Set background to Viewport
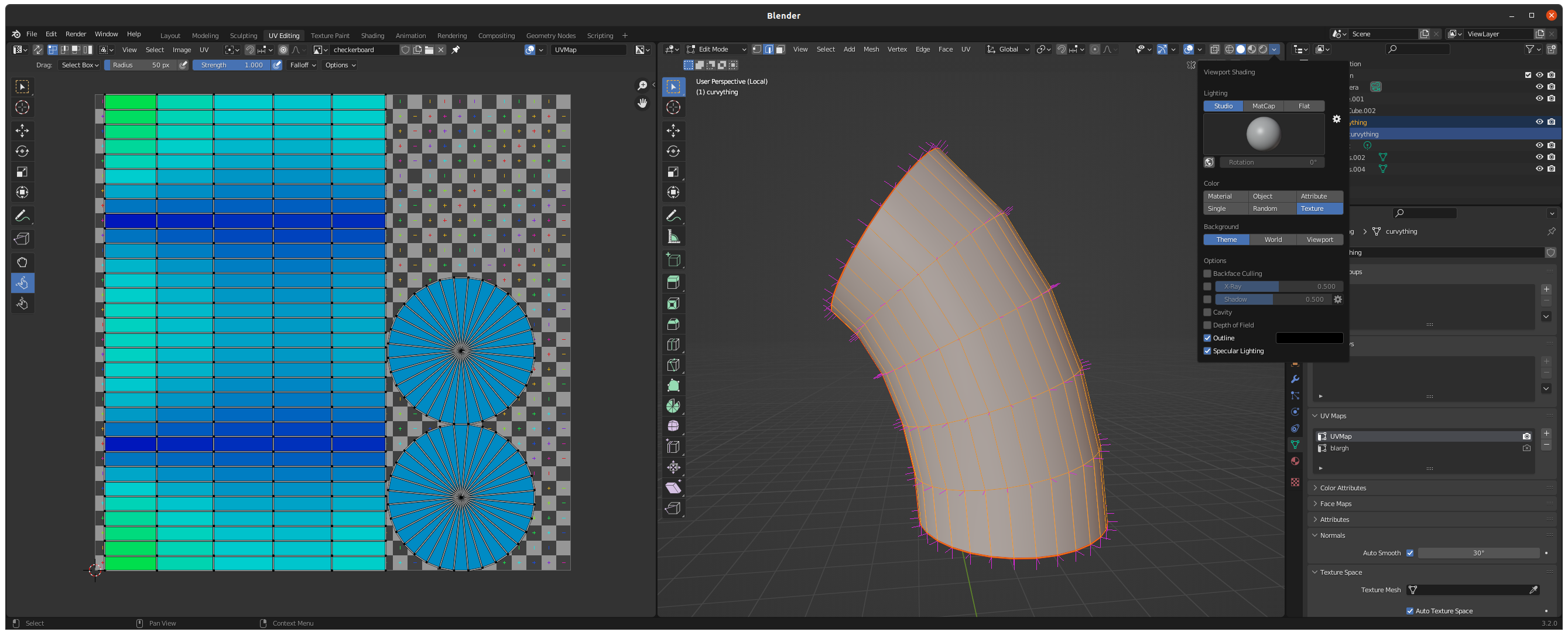1568x635 pixels. pos(1319,240)
